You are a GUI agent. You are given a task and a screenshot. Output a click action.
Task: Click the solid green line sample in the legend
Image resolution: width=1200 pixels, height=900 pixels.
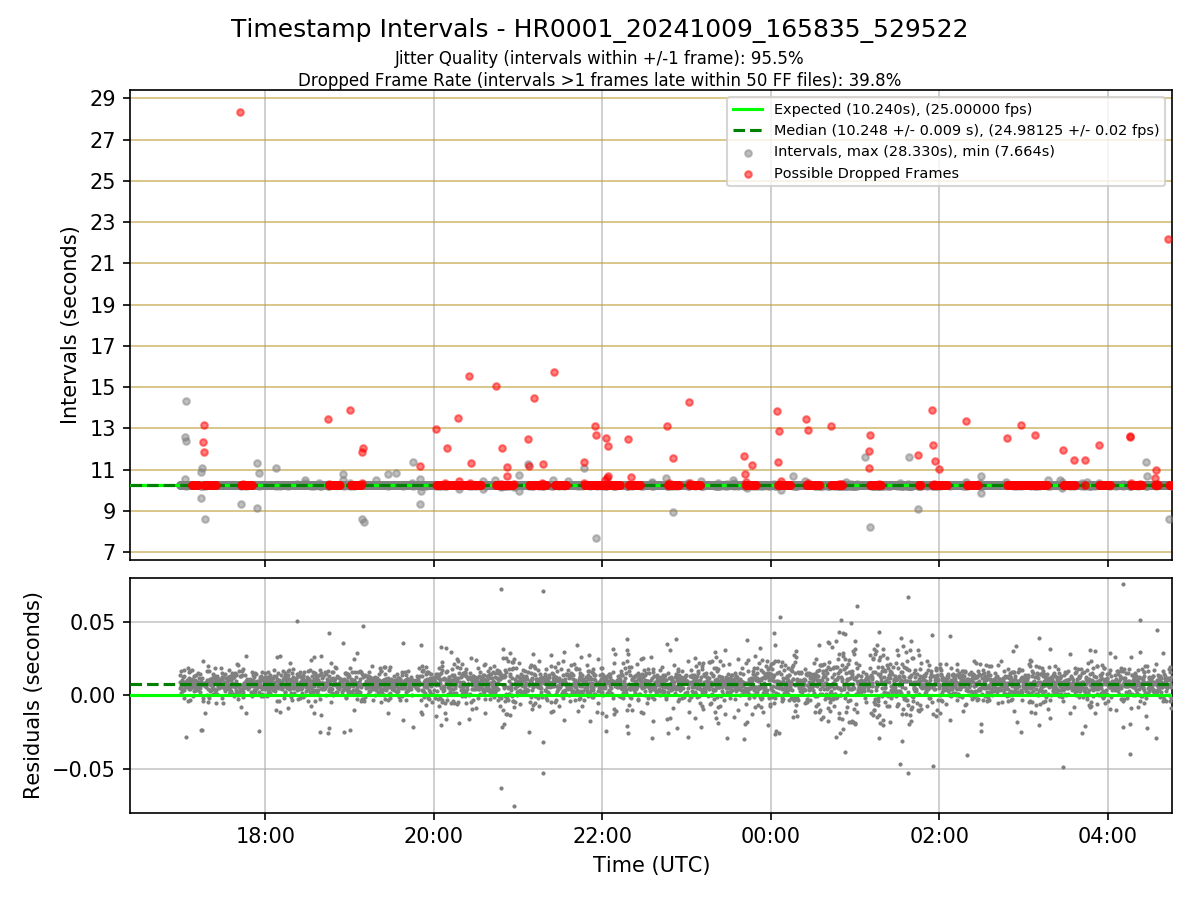[x=749, y=110]
